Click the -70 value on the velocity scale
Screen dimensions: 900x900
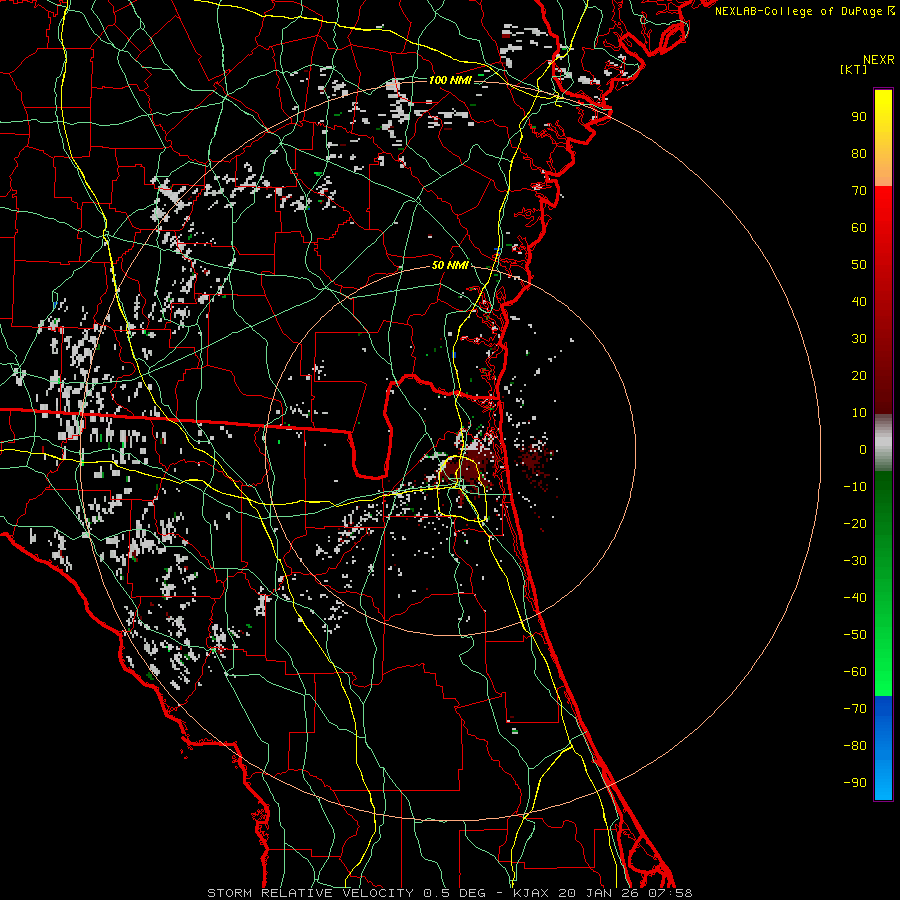(855, 709)
